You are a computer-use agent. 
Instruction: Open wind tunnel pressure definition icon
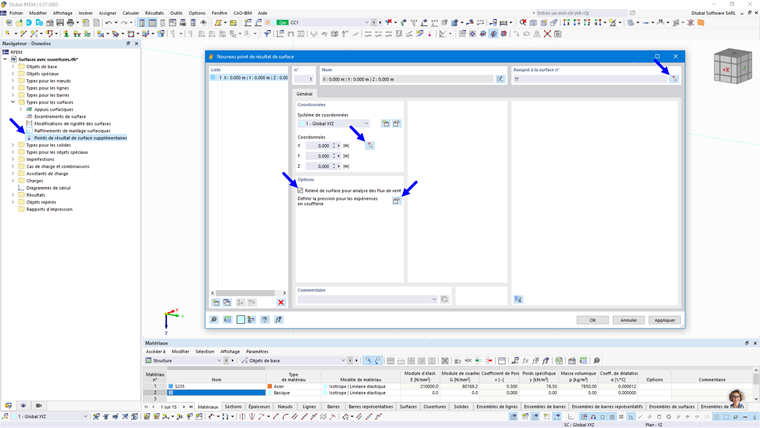pyautogui.click(x=396, y=201)
